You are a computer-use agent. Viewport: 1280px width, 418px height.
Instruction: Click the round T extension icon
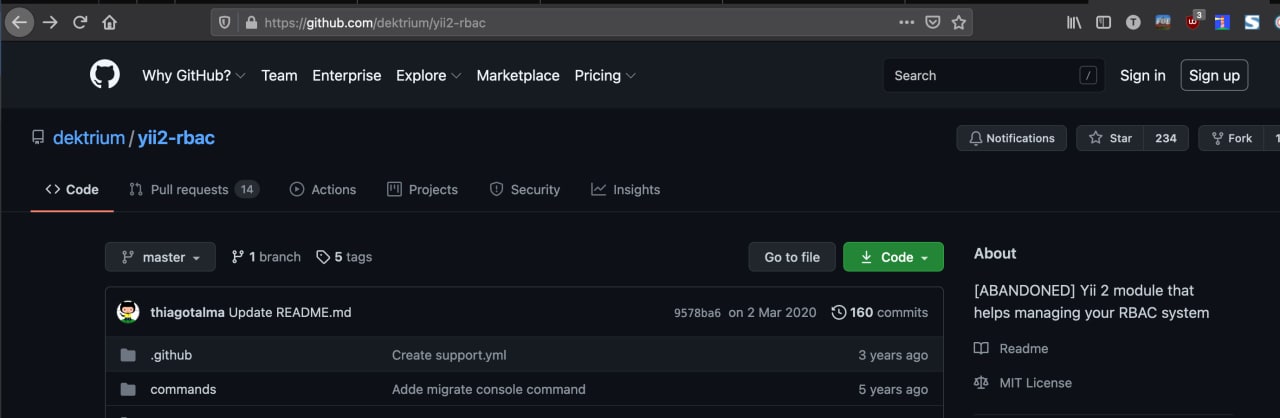1133,22
